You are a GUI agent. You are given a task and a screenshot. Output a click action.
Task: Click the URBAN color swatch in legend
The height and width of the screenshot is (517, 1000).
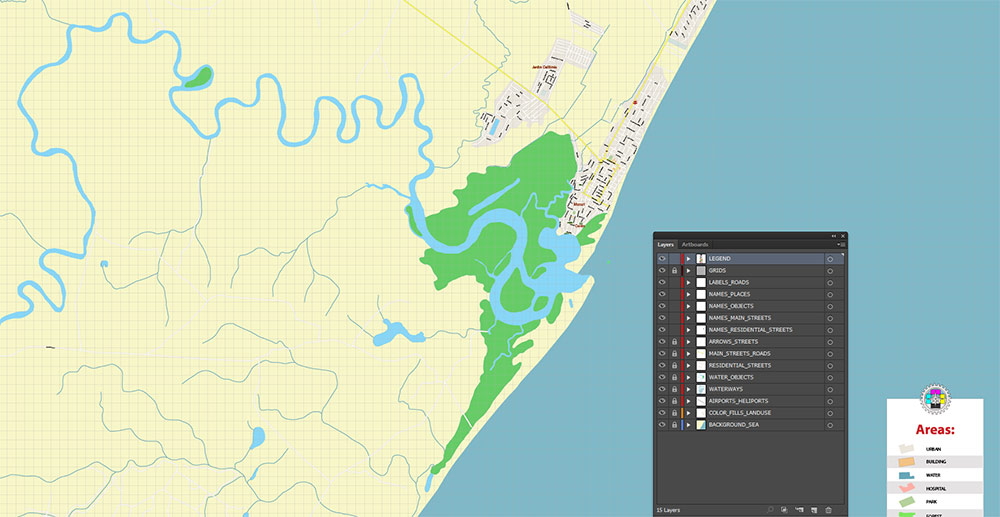point(907,449)
